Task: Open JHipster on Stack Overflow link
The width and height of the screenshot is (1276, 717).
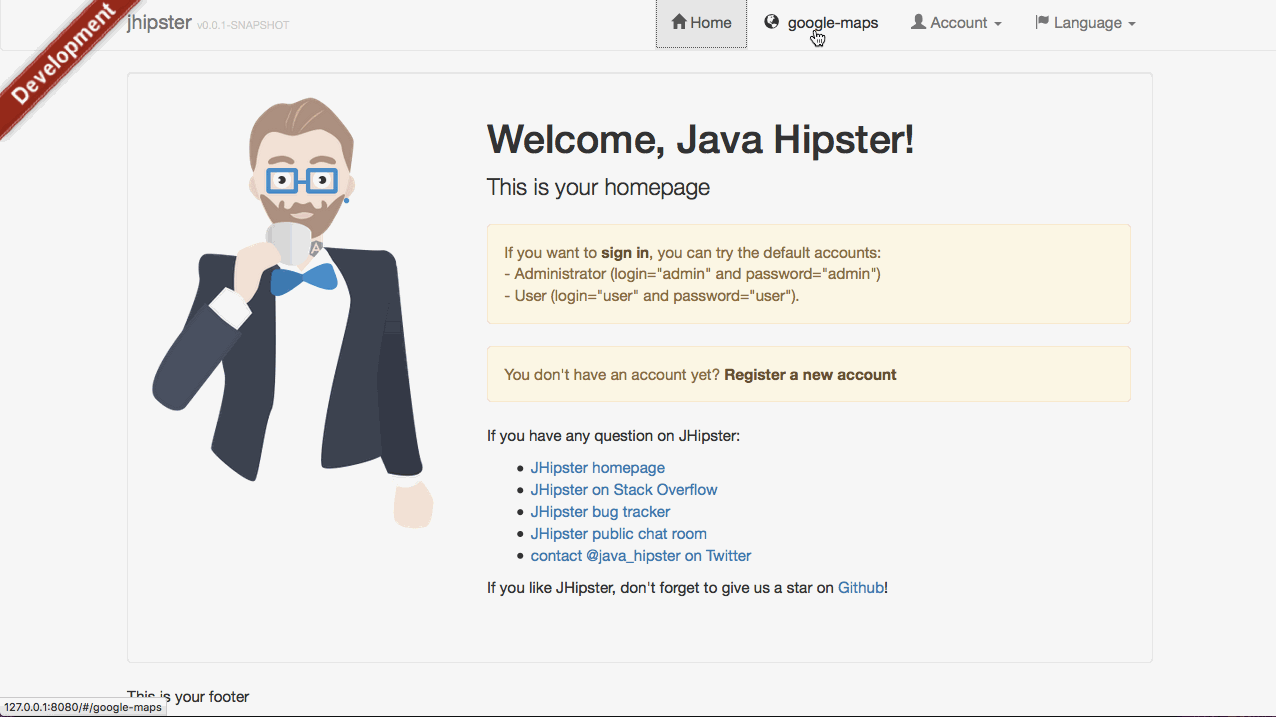Action: click(x=624, y=490)
